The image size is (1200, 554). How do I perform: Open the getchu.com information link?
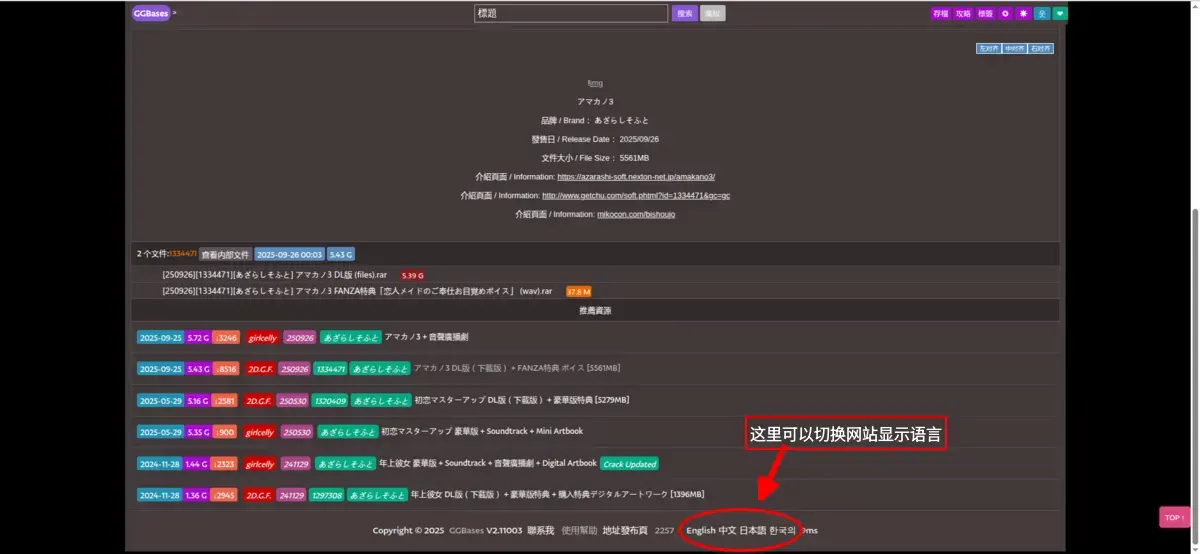click(x=636, y=195)
